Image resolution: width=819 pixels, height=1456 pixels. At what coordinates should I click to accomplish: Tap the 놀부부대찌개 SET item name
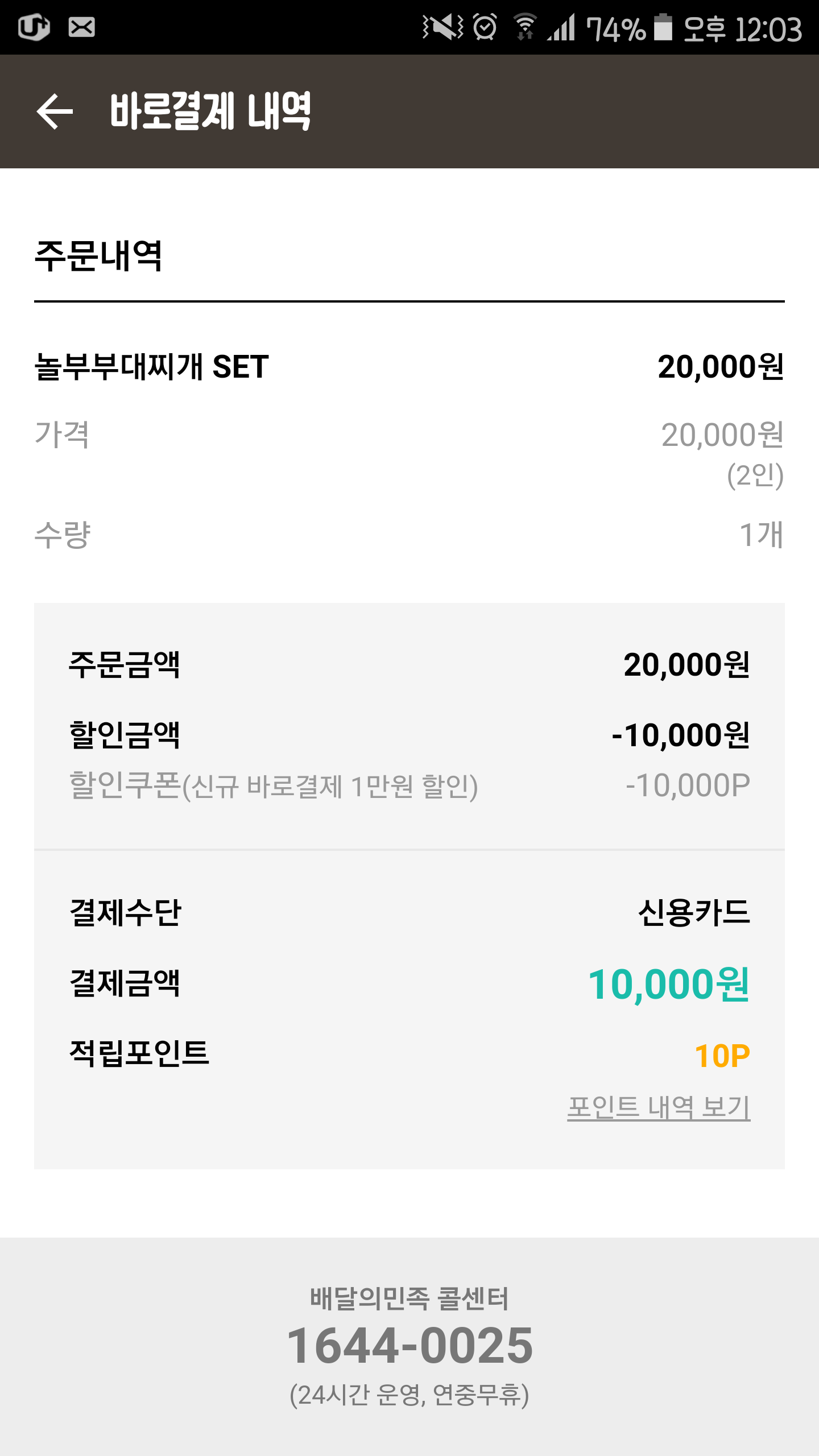[x=151, y=366]
